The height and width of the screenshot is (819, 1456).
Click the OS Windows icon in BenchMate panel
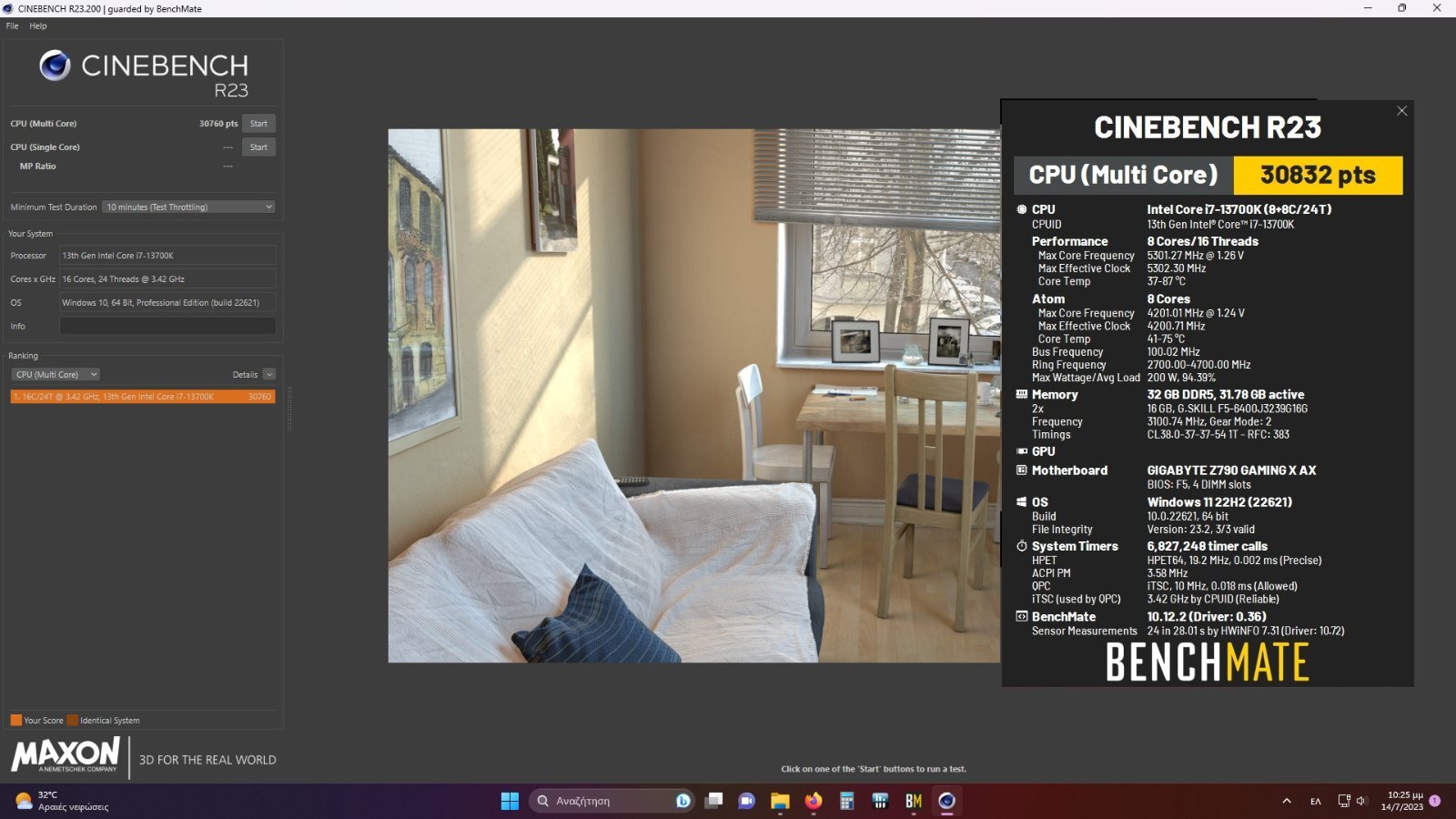pos(1022,502)
